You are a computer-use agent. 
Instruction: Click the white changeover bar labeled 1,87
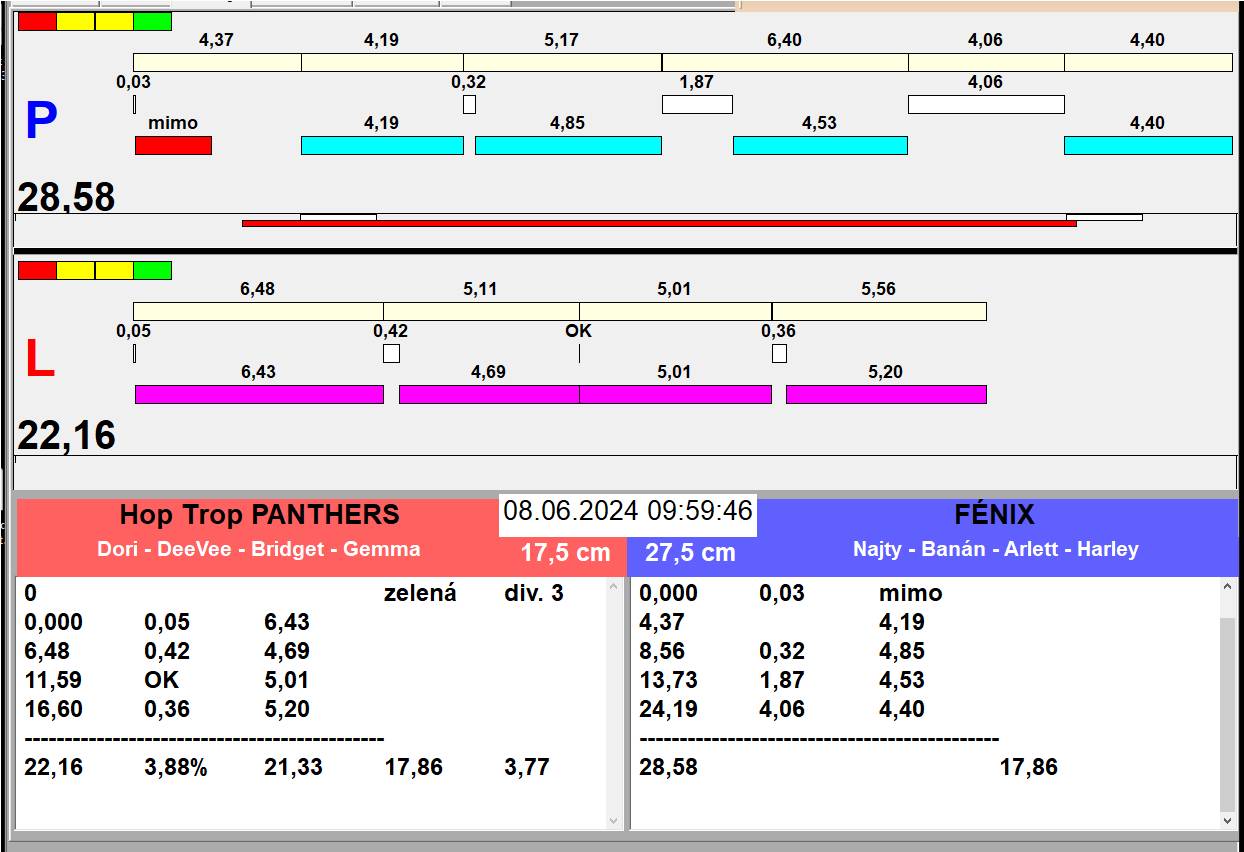coord(697,104)
